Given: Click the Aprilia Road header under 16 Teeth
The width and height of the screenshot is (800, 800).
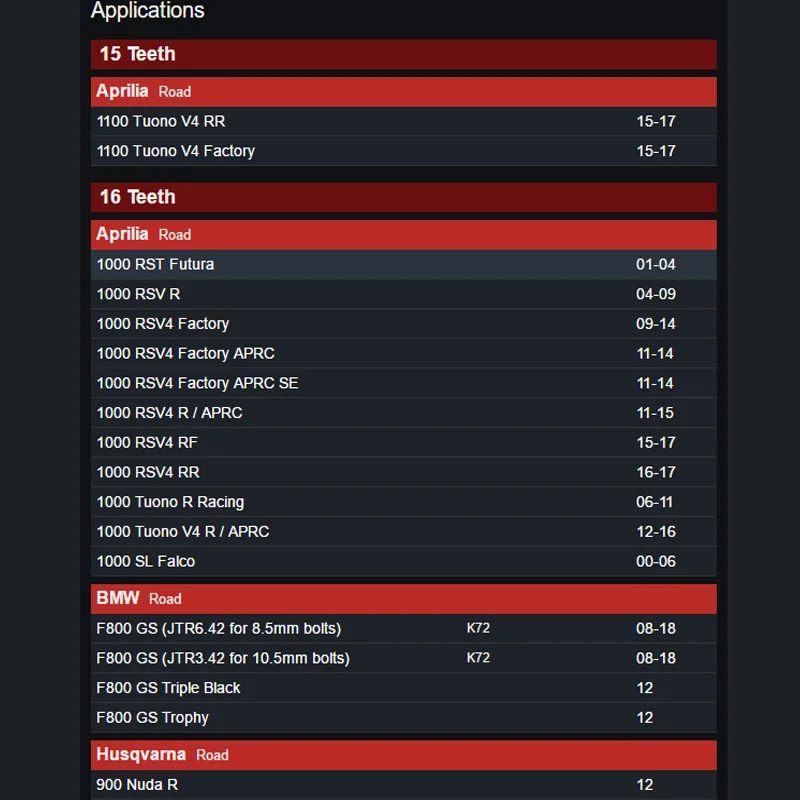Looking at the screenshot, I should [404, 235].
